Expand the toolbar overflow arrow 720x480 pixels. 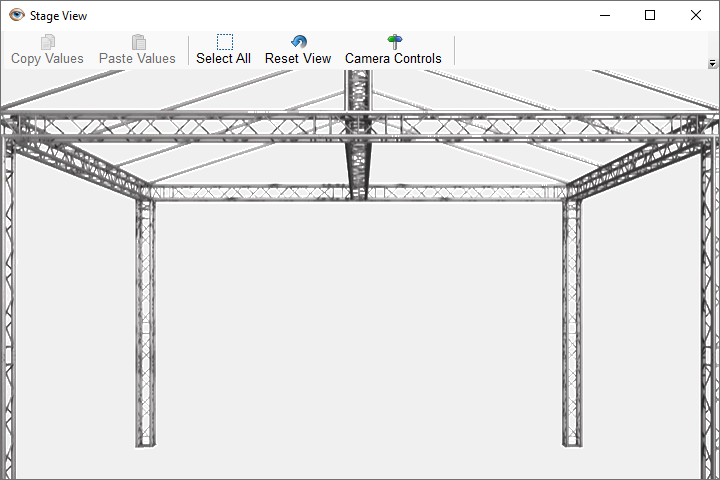click(711, 63)
